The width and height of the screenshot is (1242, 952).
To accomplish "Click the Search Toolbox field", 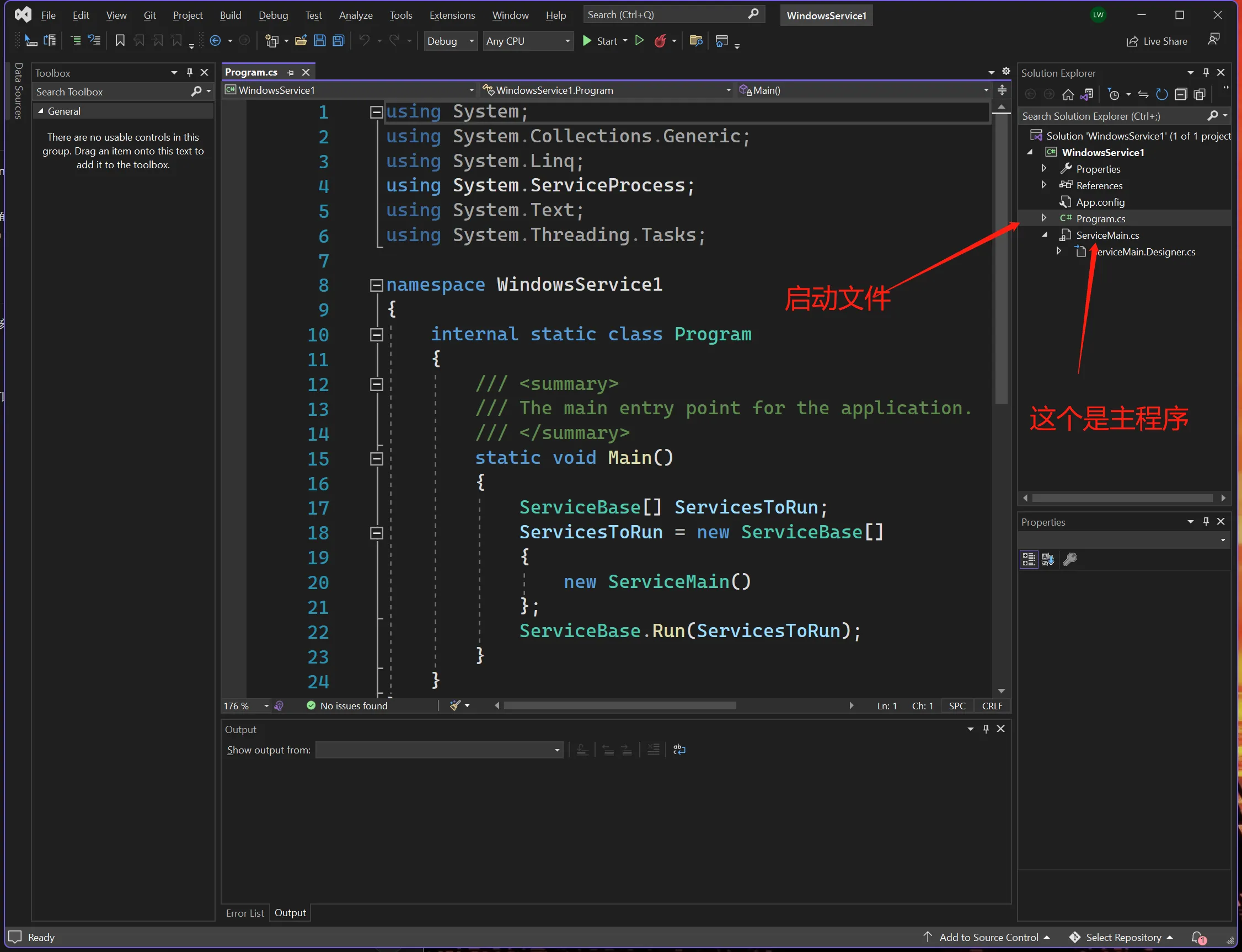I will coord(122,92).
